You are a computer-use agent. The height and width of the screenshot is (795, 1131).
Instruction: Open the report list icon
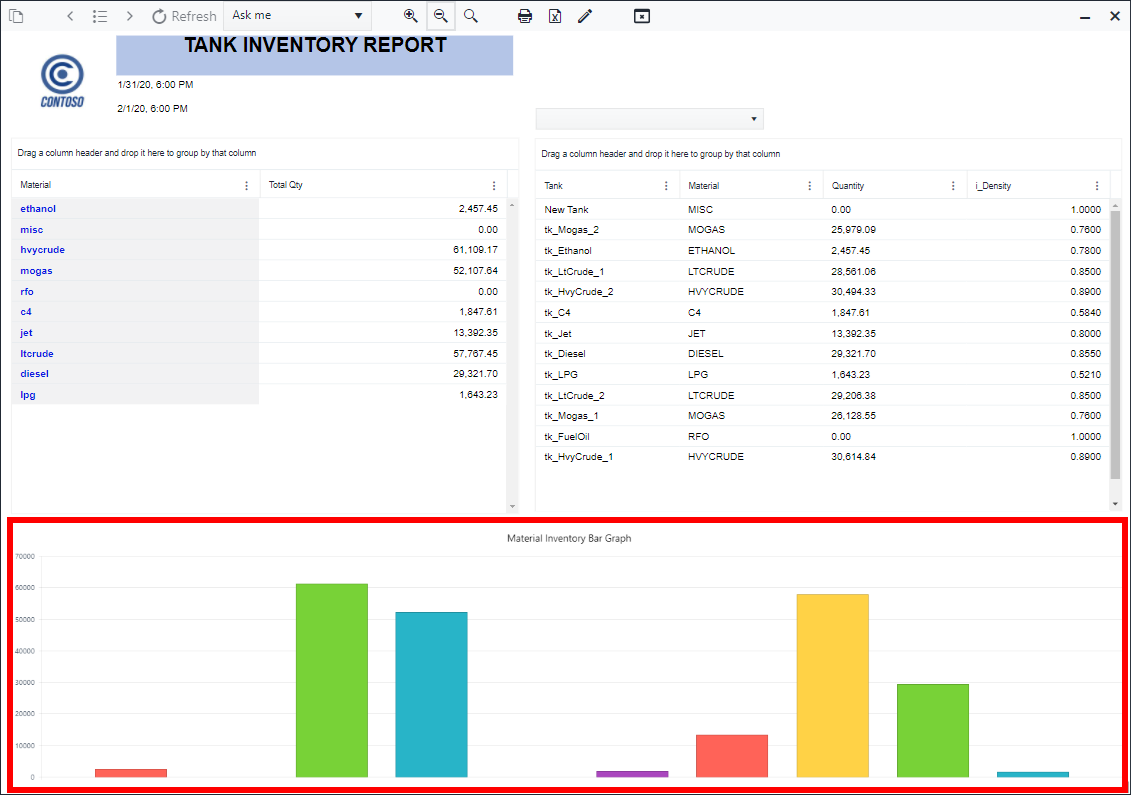(x=100, y=16)
